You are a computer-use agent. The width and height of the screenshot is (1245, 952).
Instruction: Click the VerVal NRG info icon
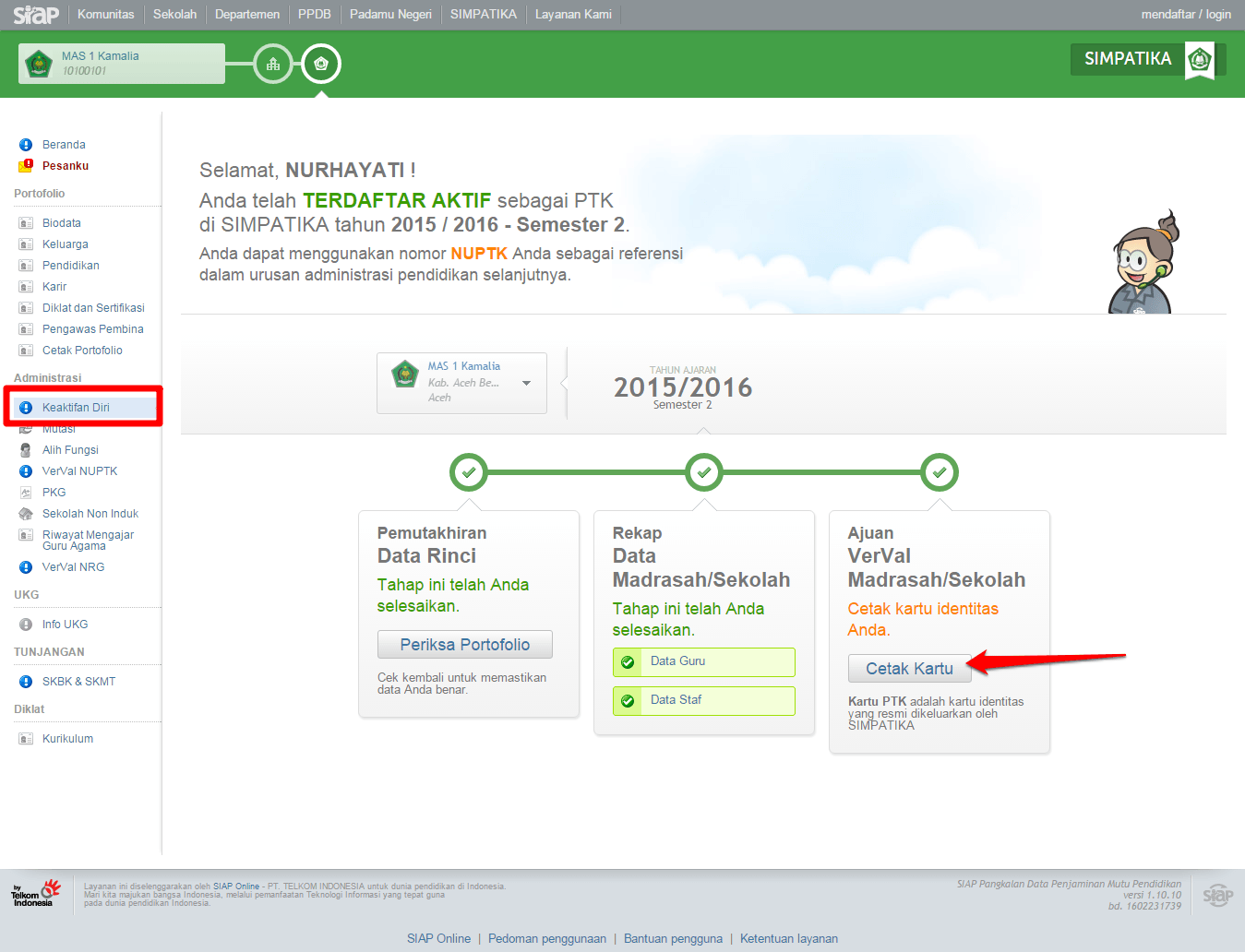(26, 567)
